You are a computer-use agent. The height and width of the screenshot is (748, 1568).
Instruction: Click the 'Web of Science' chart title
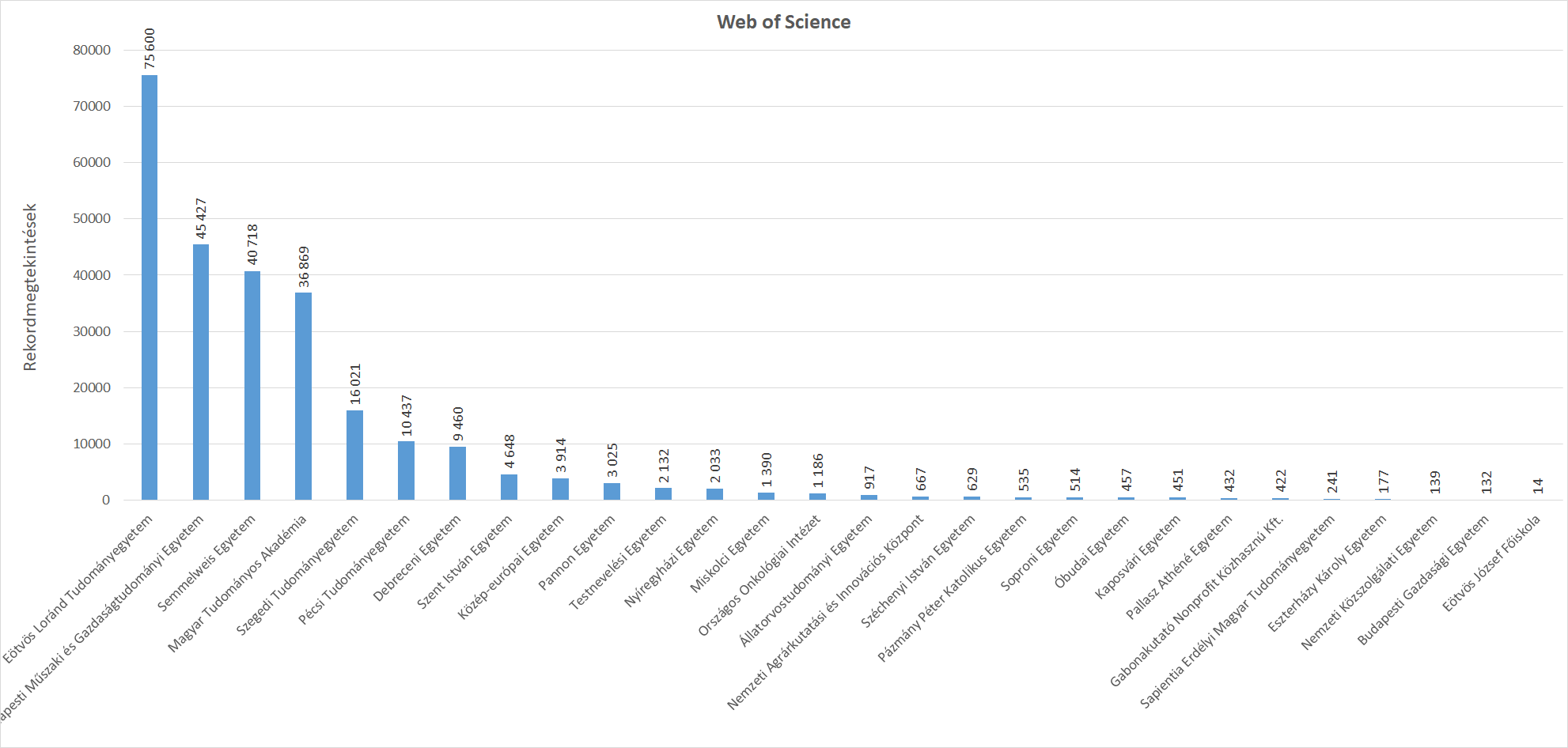point(783,22)
